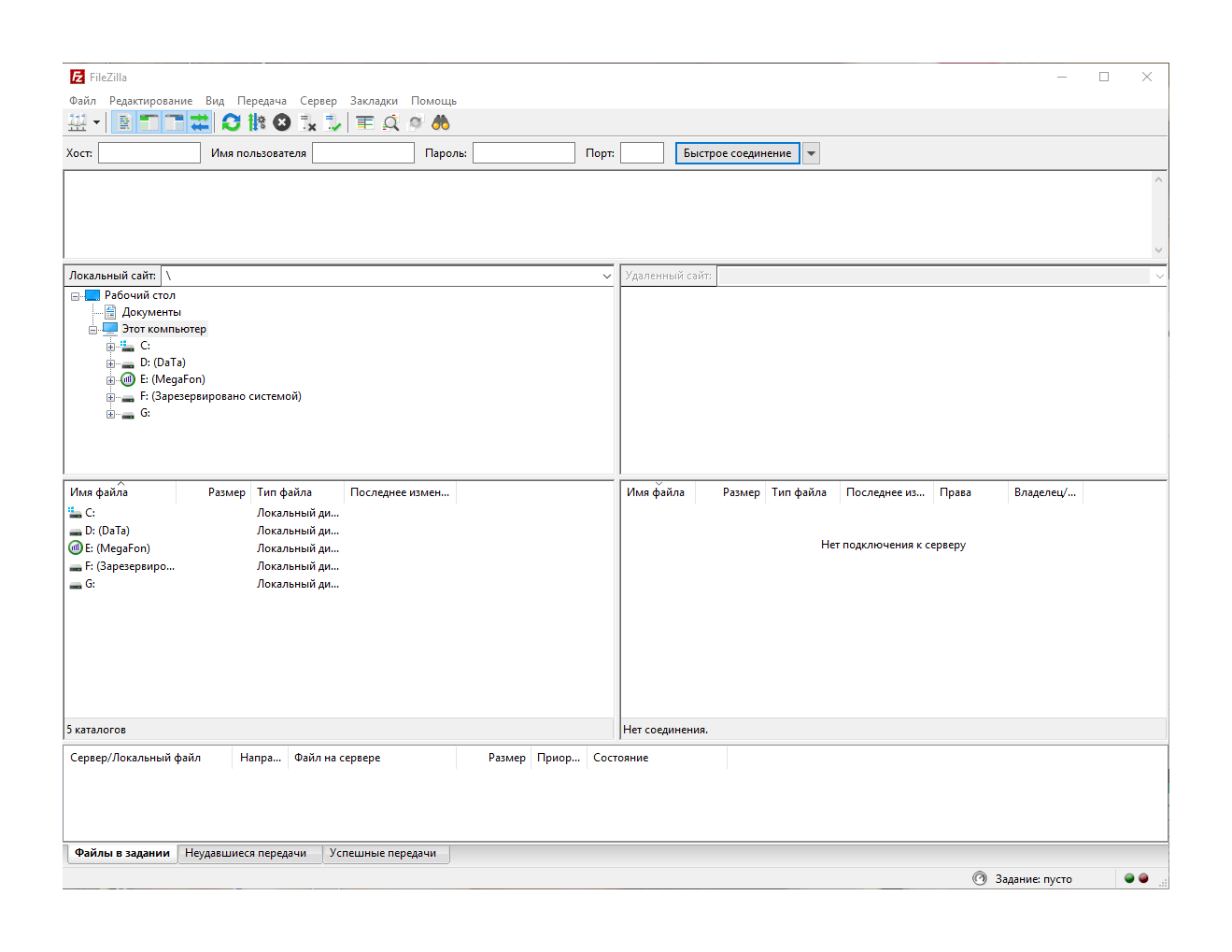This screenshot has height=952, width=1232.
Task: Click the message log scrollbar down arrow
Action: pyautogui.click(x=1158, y=249)
